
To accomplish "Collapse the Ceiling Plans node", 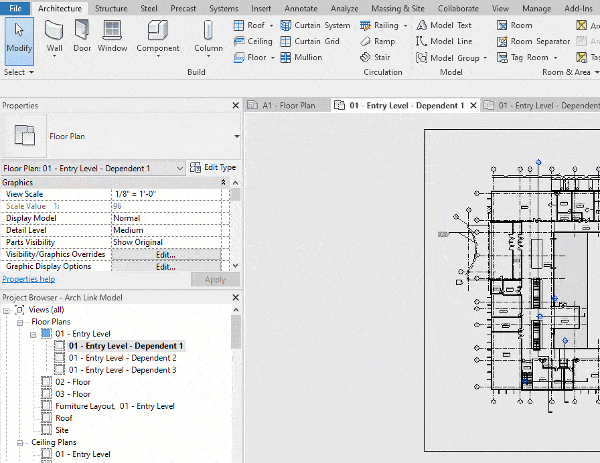I will pos(20,443).
